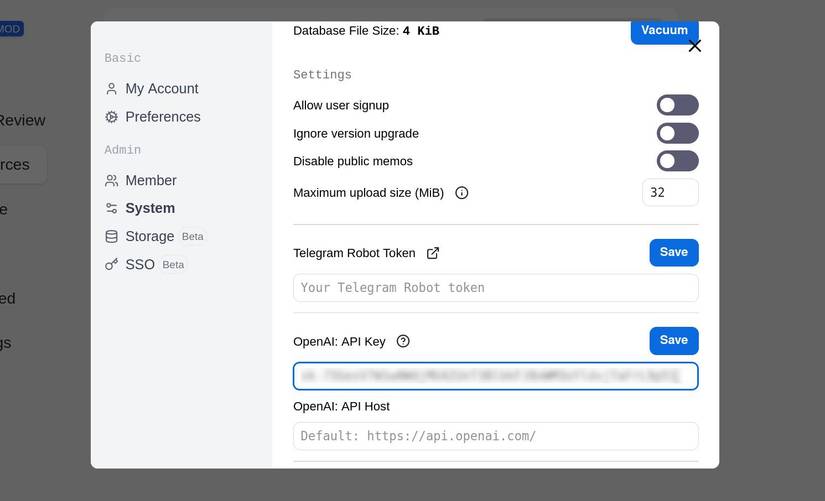
Task: Save the Telegram Robot Token
Action: click(x=673, y=253)
